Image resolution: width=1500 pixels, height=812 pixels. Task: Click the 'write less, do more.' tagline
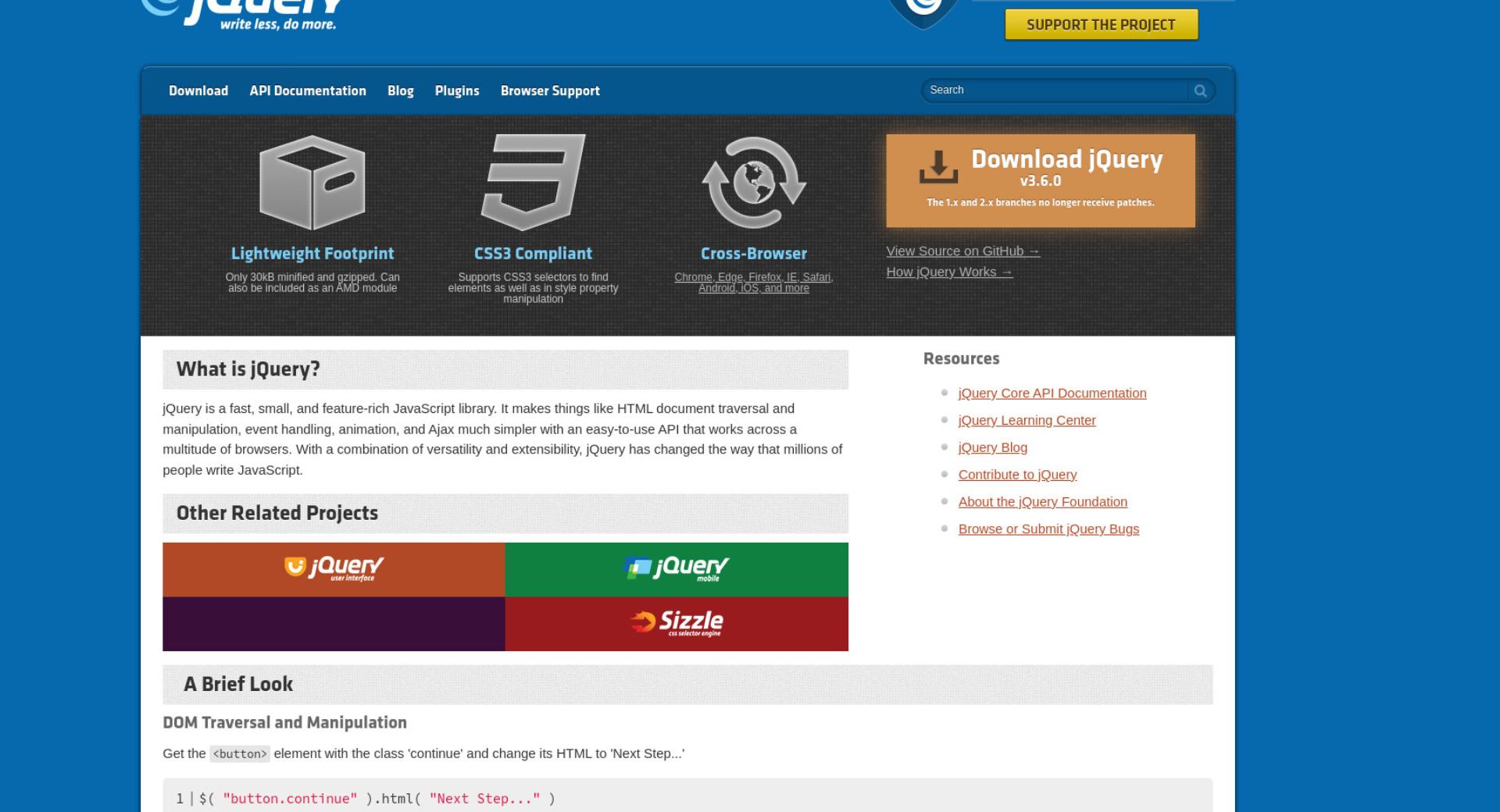point(278,24)
